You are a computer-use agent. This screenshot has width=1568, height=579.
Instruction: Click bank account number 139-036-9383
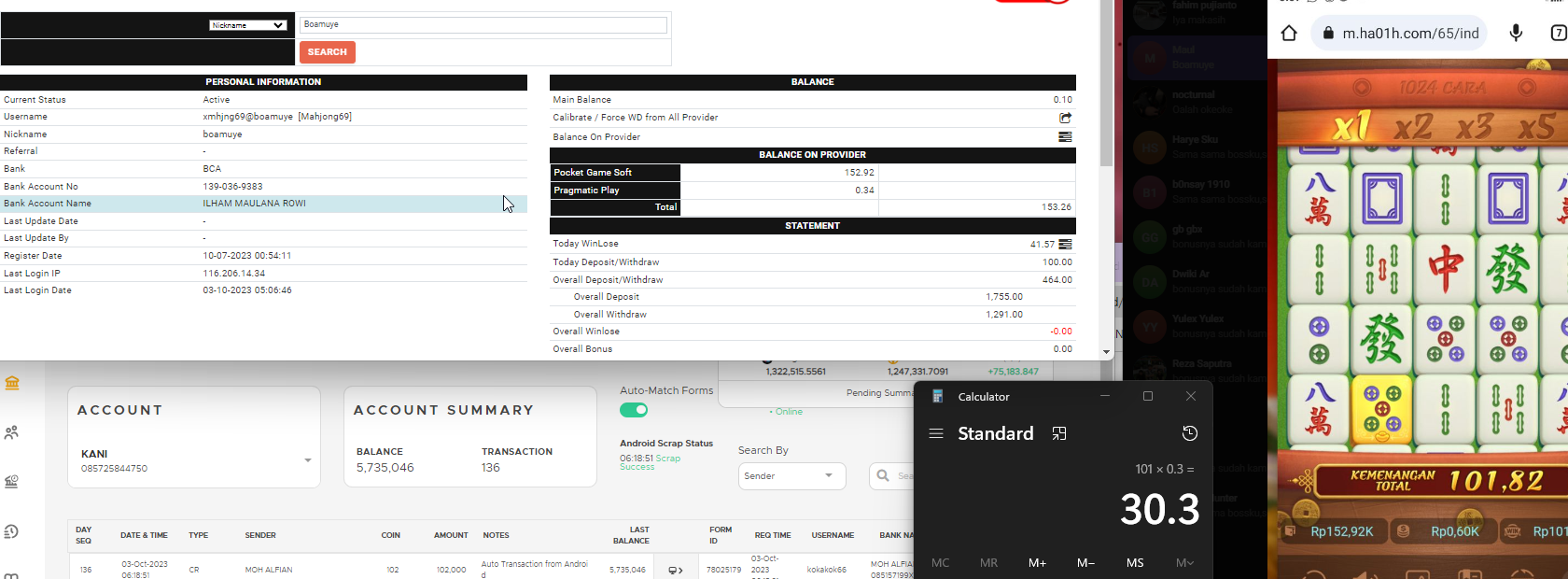click(233, 187)
